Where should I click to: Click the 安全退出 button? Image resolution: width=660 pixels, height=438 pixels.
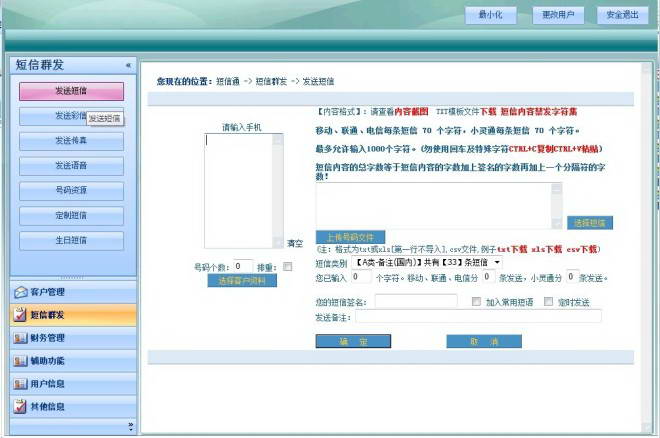pyautogui.click(x=622, y=15)
